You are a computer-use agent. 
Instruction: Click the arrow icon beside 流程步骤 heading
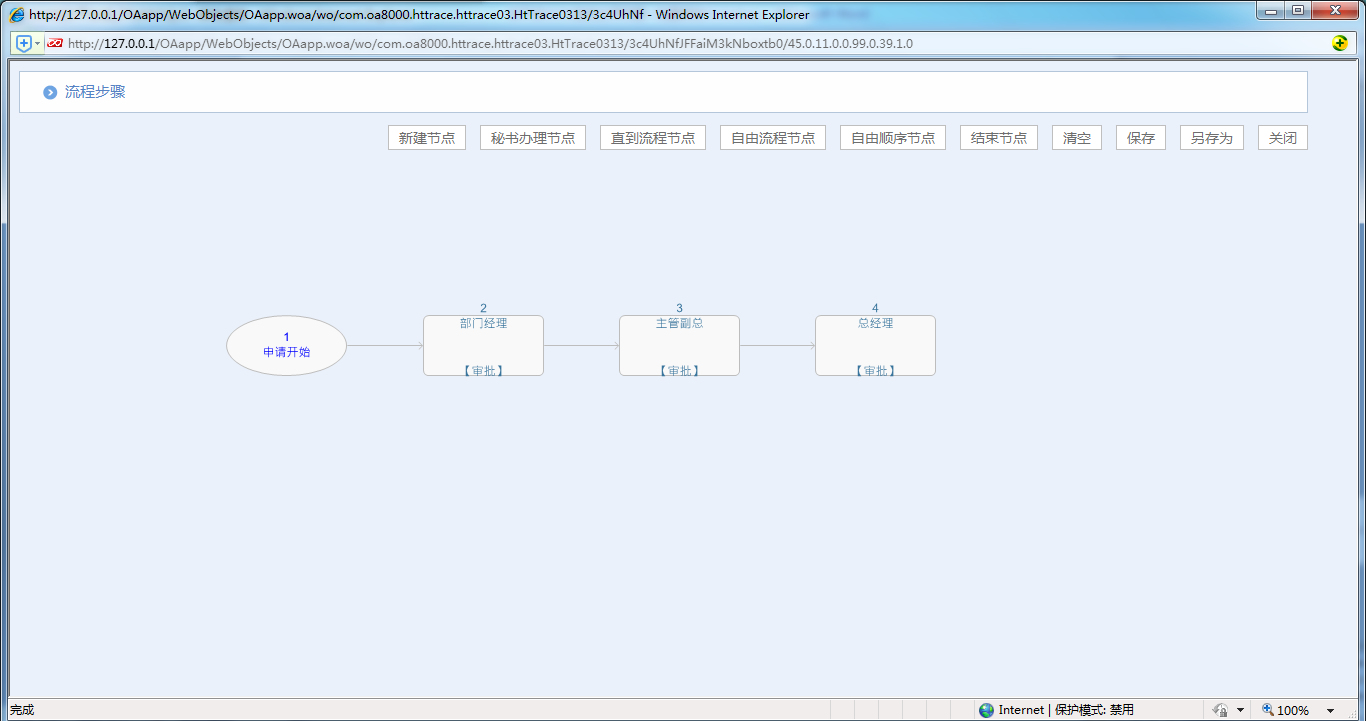(x=50, y=92)
